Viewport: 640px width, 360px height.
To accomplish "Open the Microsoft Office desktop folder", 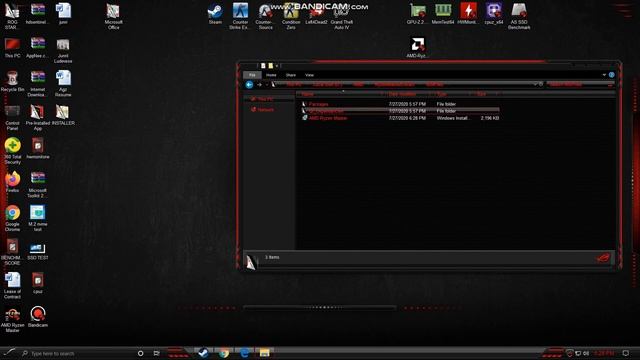I will tap(113, 16).
